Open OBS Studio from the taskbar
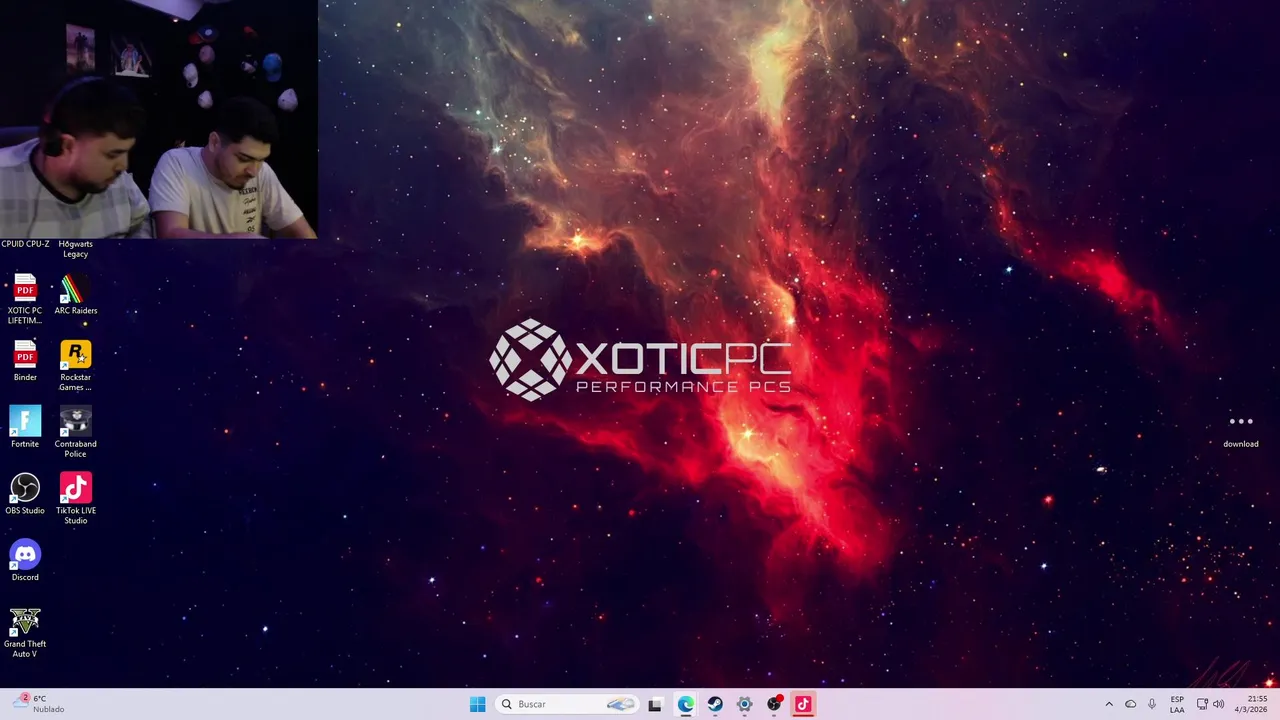1280x720 pixels. tap(773, 704)
